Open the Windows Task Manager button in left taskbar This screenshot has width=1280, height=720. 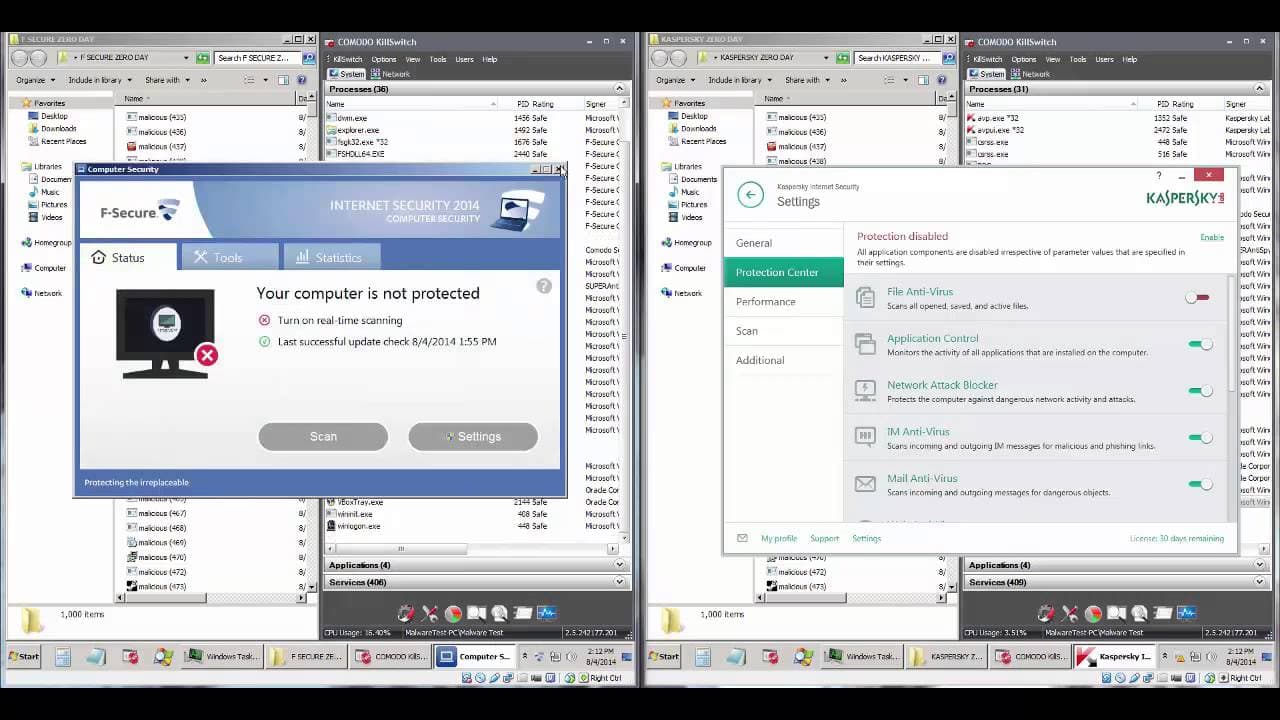[x=222, y=657]
